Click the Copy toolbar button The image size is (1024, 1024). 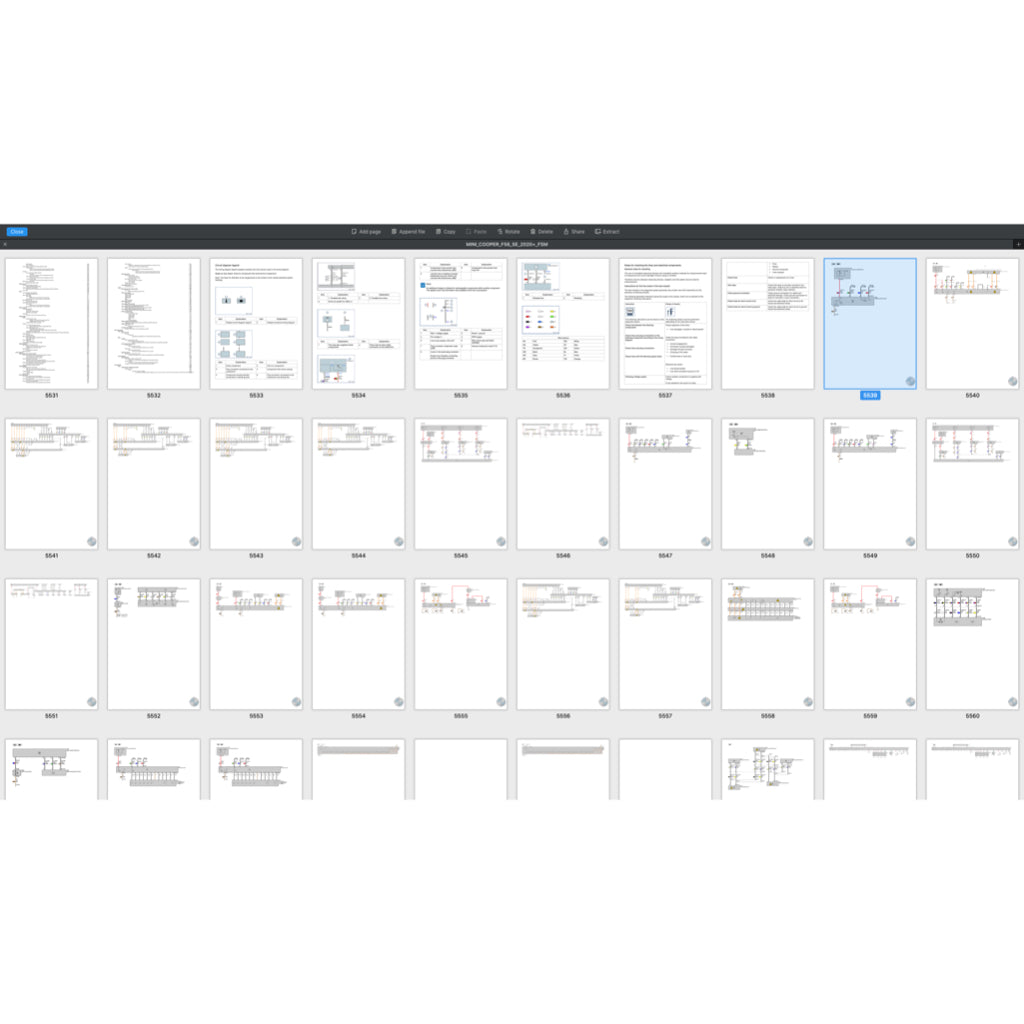point(445,232)
